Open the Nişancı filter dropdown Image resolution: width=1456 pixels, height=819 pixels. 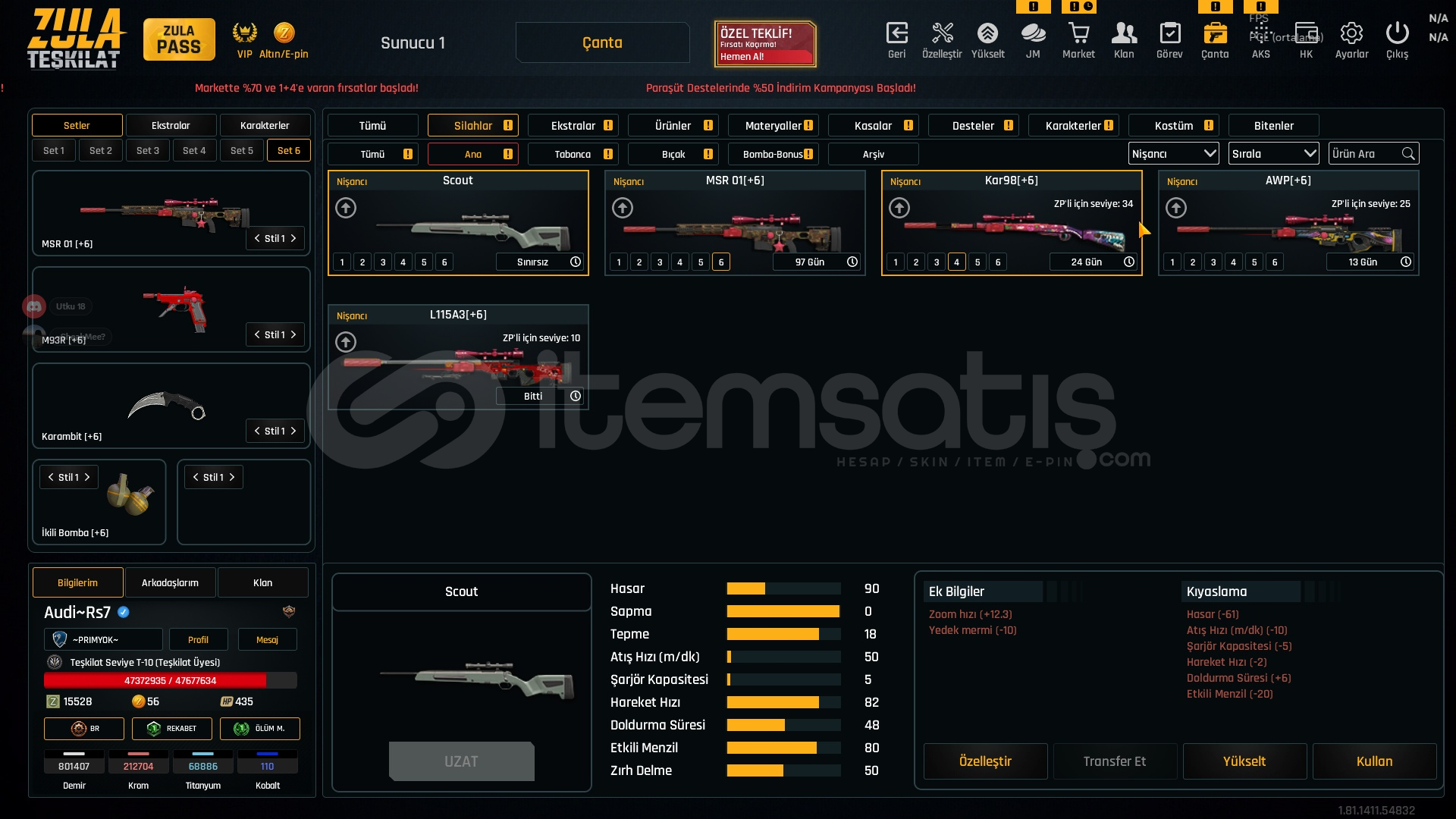1173,154
